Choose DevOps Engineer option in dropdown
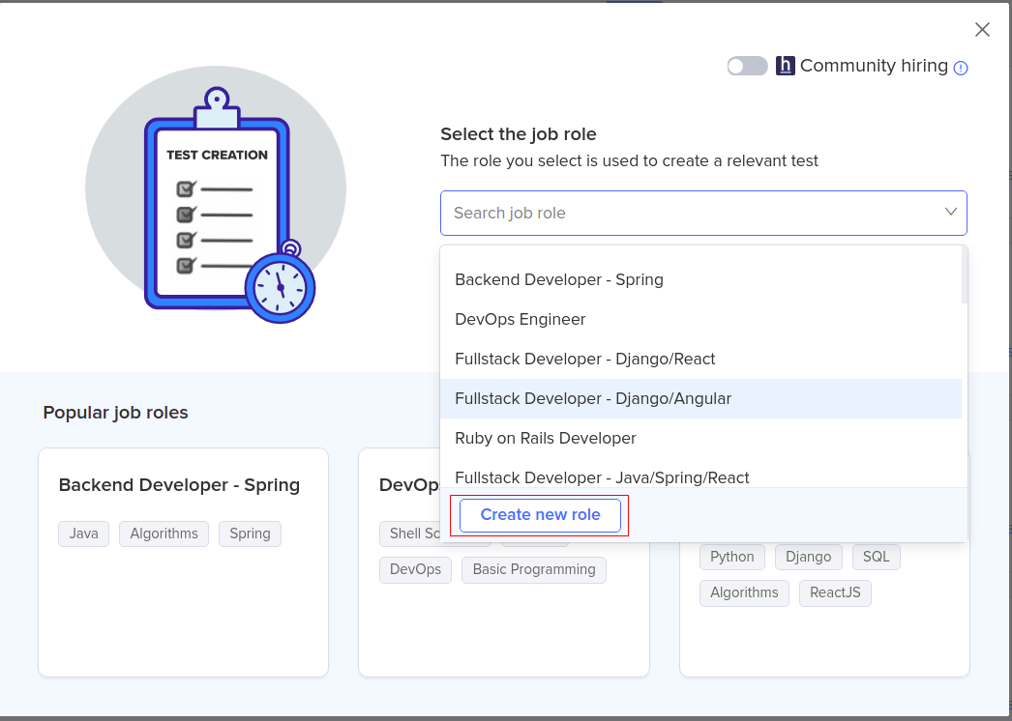The width and height of the screenshot is (1012, 721). coord(520,320)
